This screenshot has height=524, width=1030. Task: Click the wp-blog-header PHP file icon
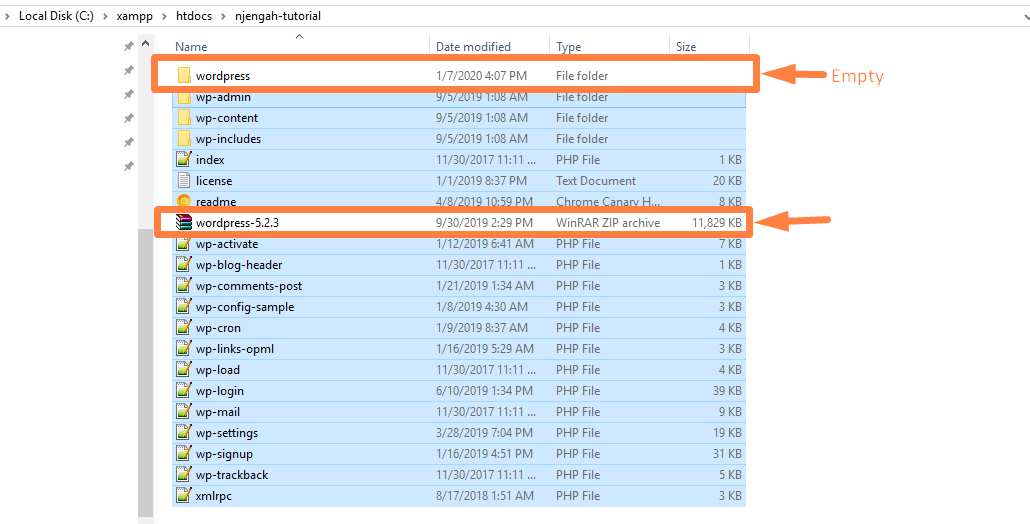click(x=184, y=265)
